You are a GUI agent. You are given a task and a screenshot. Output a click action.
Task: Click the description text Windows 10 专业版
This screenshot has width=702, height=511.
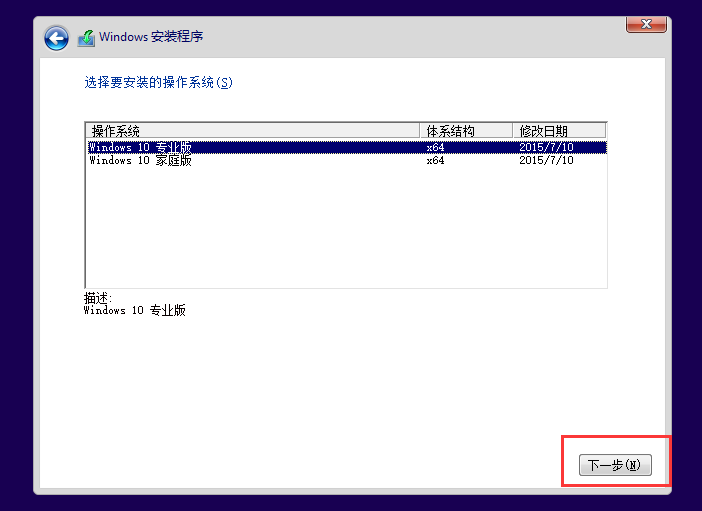click(x=134, y=310)
